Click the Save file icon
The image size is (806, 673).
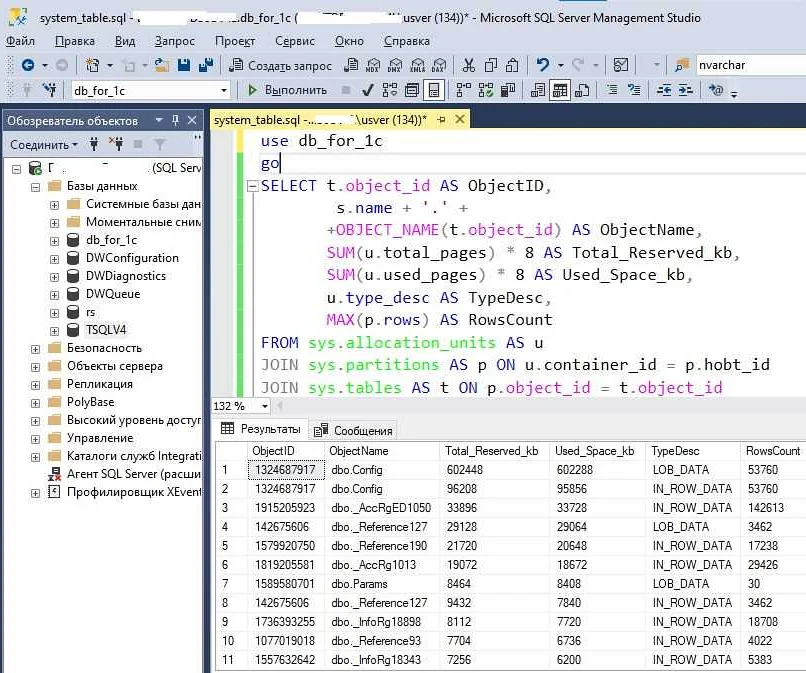tap(184, 65)
